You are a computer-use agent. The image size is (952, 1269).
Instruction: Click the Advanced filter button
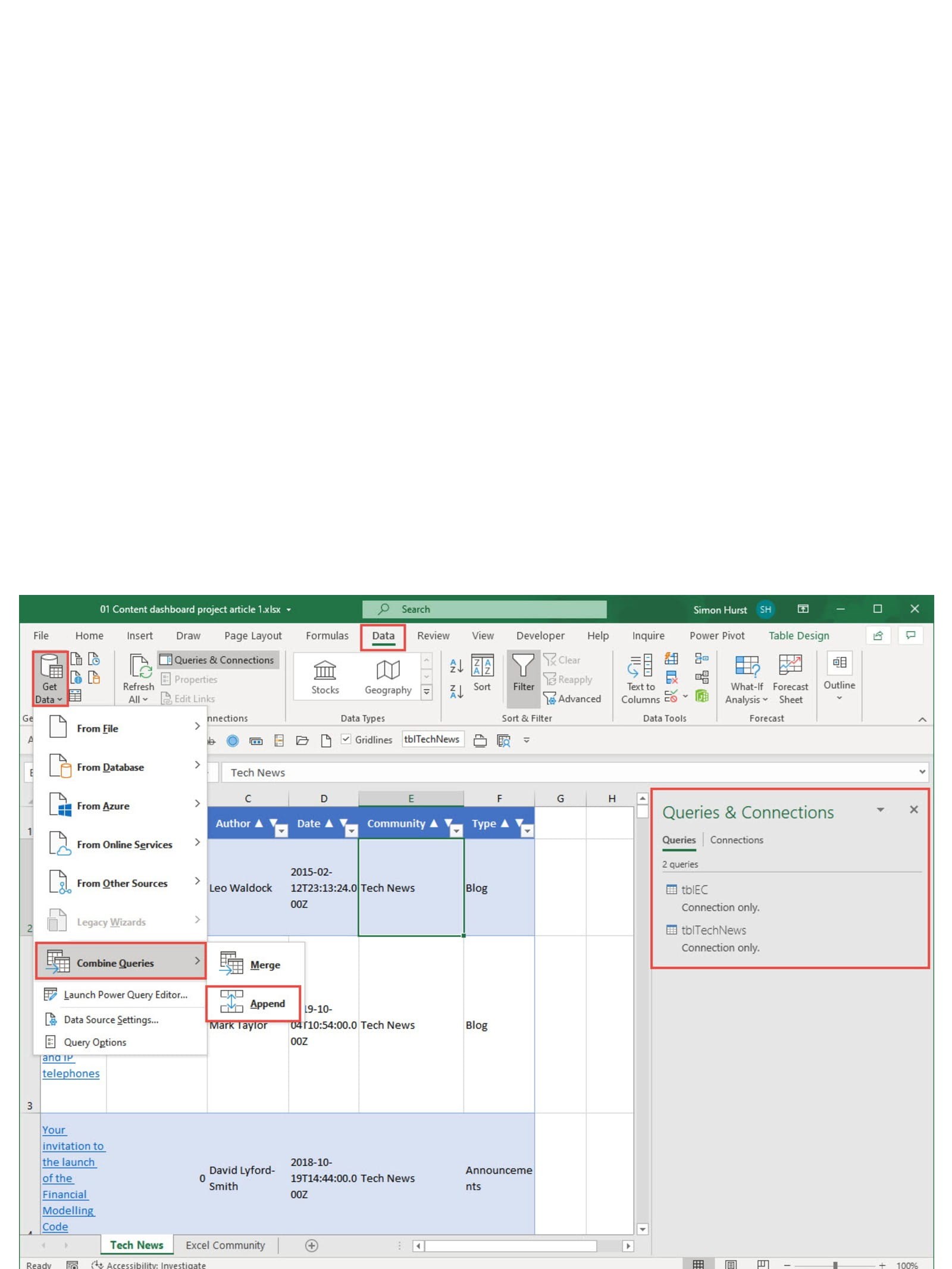click(572, 699)
